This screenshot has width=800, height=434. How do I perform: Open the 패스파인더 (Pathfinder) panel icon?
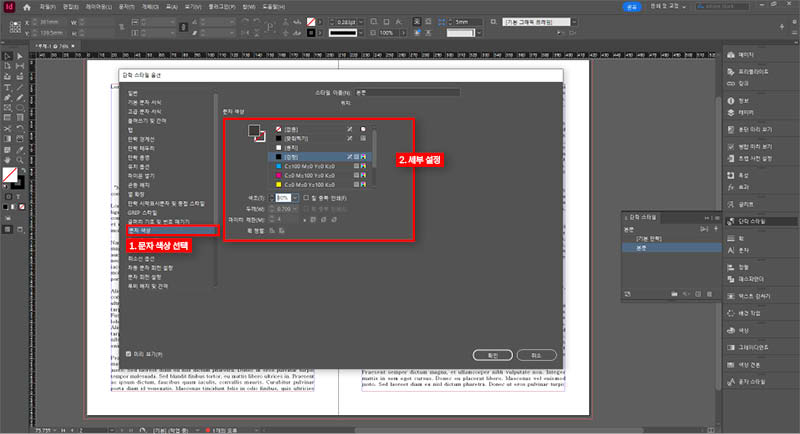[731, 279]
